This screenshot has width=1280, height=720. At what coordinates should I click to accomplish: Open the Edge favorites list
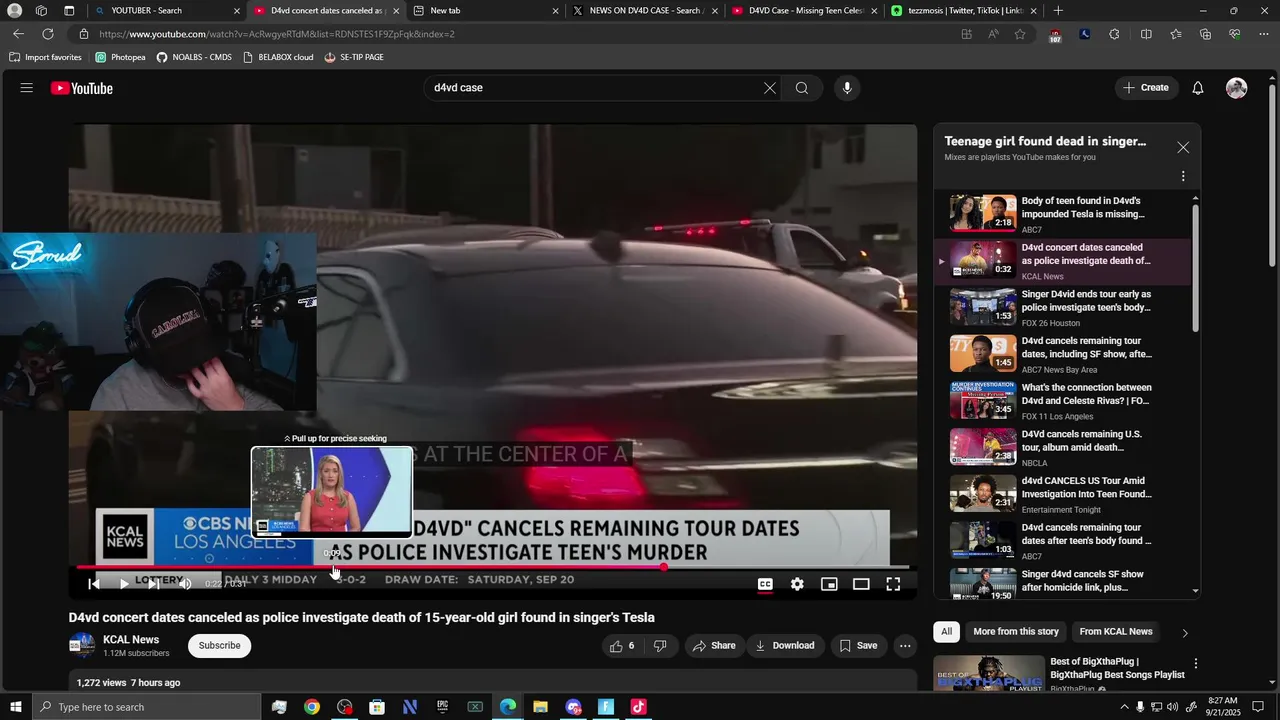point(1176,34)
